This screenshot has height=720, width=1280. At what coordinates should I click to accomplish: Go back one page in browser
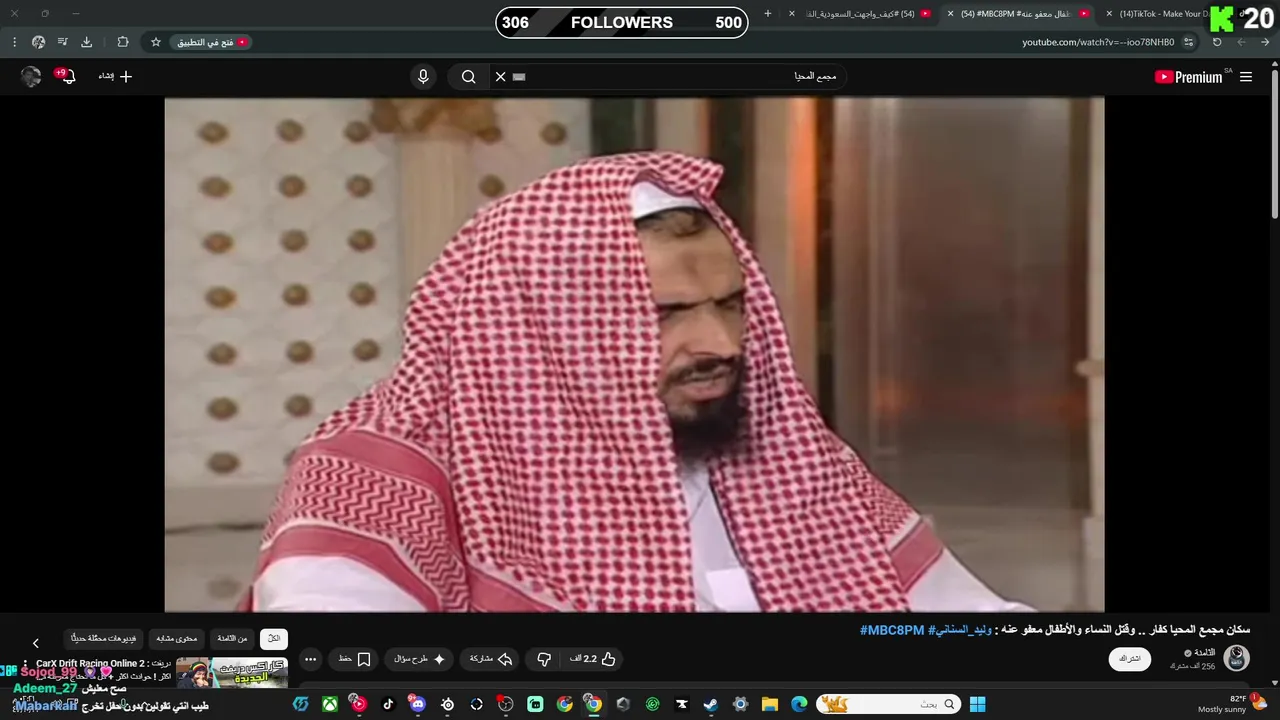[x=1265, y=42]
